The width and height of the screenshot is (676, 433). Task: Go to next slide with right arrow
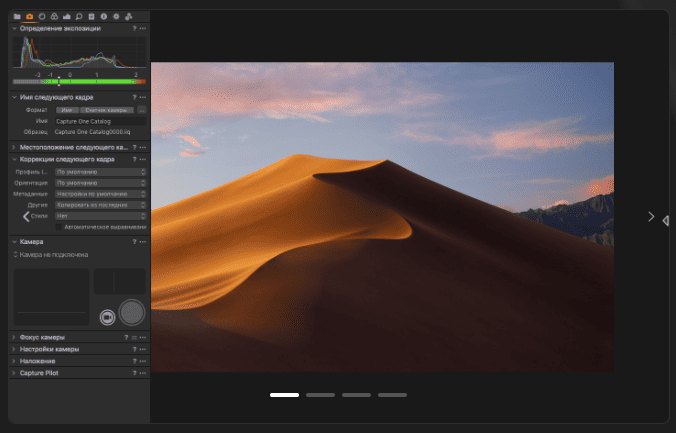(651, 216)
